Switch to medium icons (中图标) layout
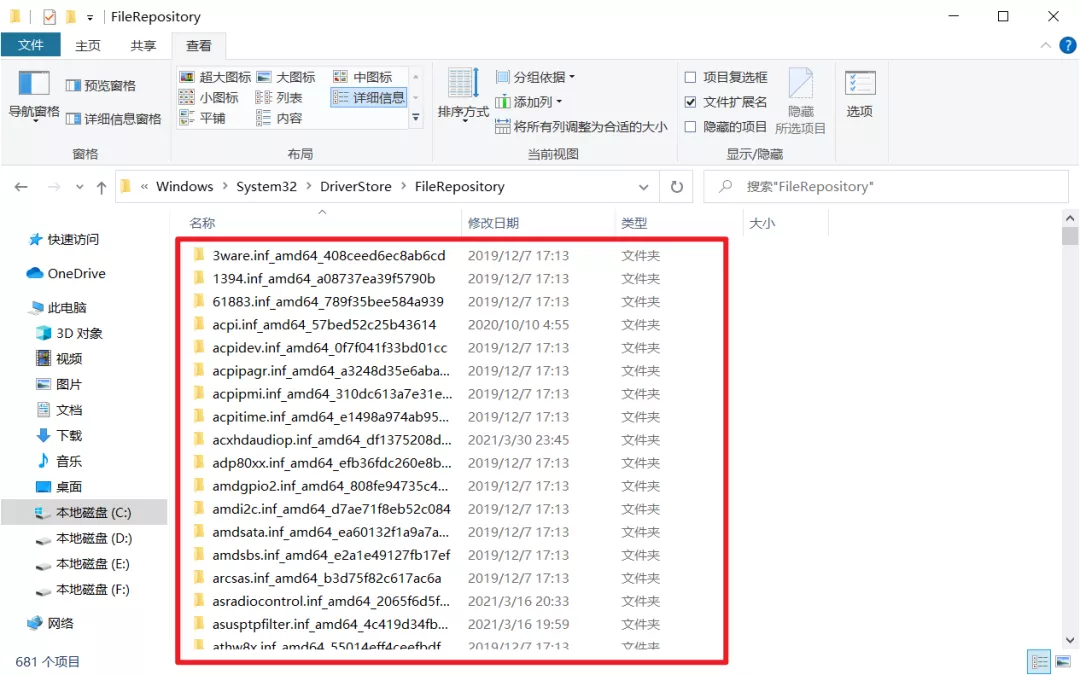1080x675 pixels. coord(363,77)
